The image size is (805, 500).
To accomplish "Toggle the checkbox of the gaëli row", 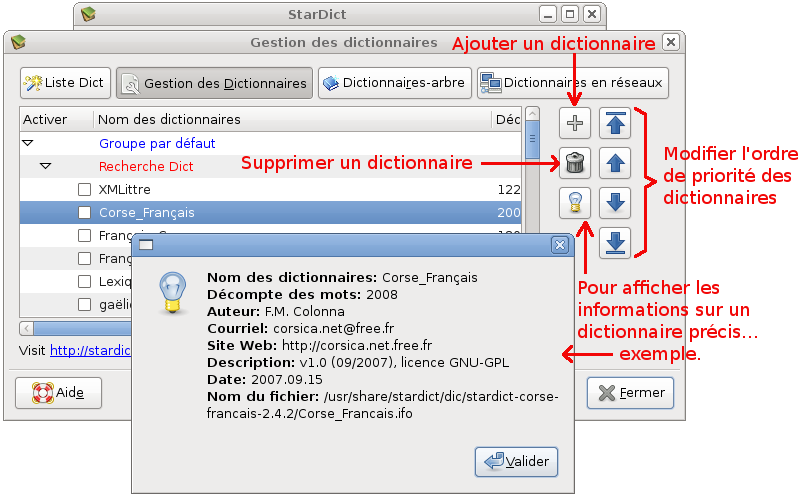I will 84,304.
